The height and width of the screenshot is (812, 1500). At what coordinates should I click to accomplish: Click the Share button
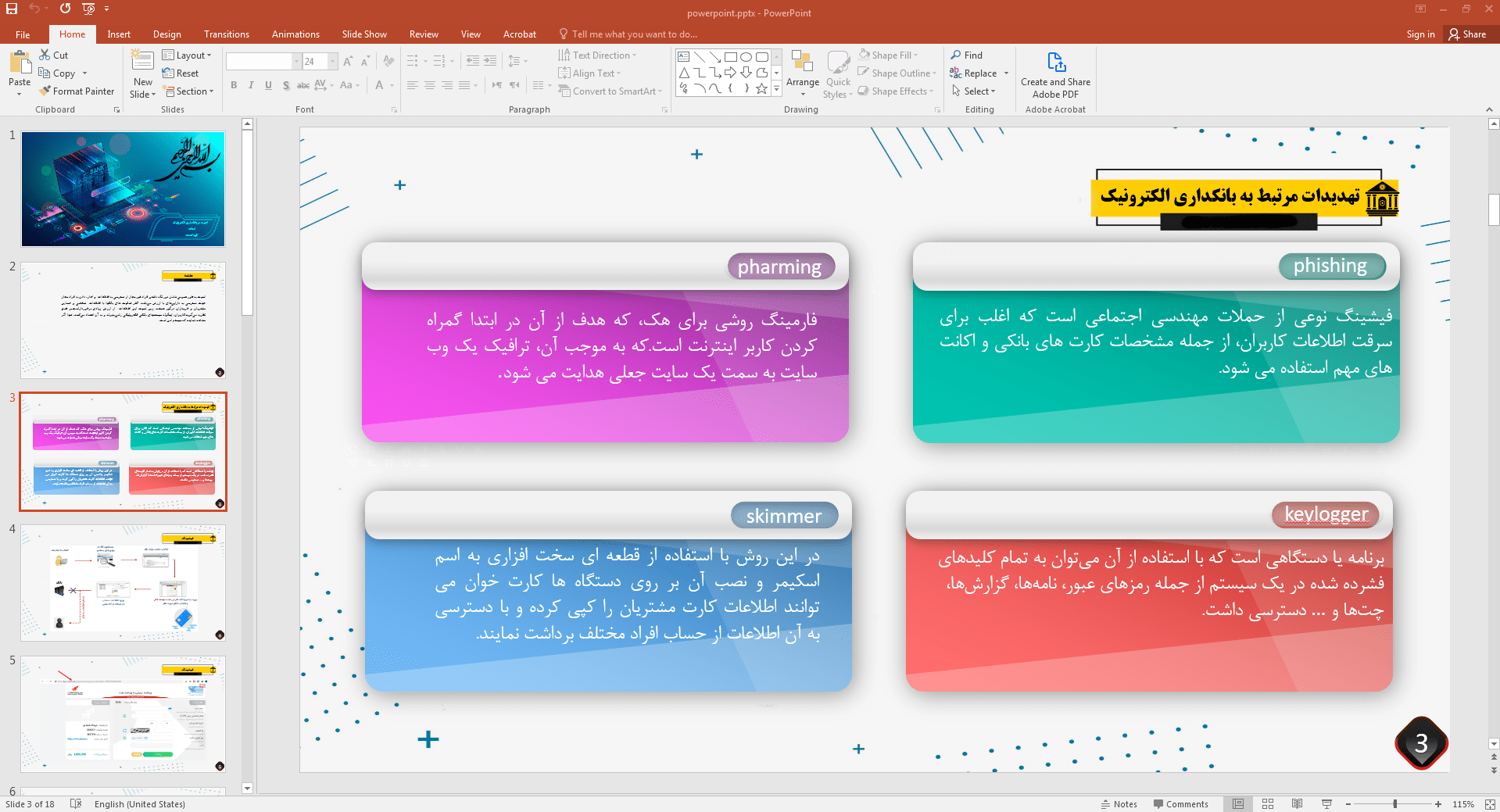tap(1467, 34)
